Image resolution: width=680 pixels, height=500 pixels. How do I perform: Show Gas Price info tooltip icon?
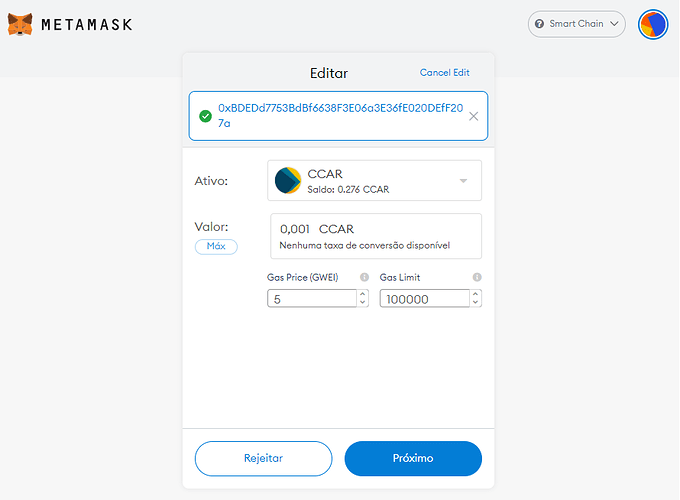[364, 277]
